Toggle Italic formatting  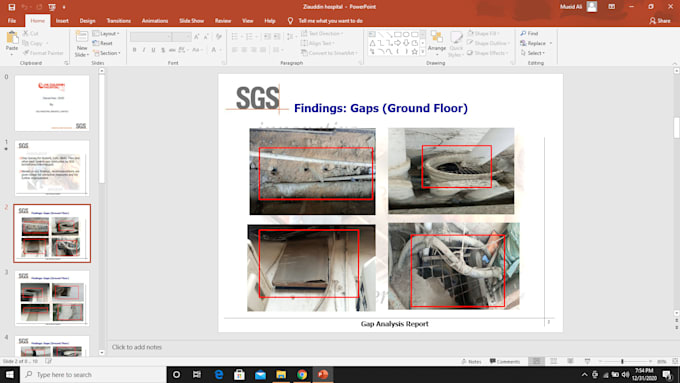(144, 50)
